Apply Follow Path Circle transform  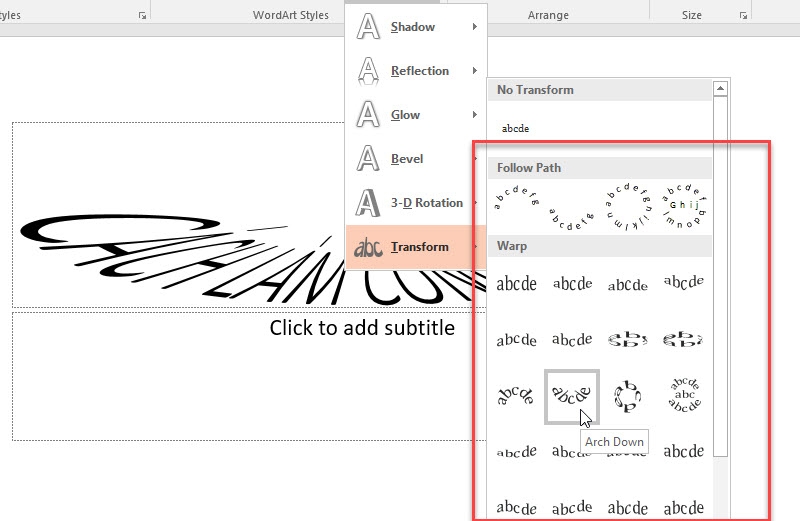(628, 207)
